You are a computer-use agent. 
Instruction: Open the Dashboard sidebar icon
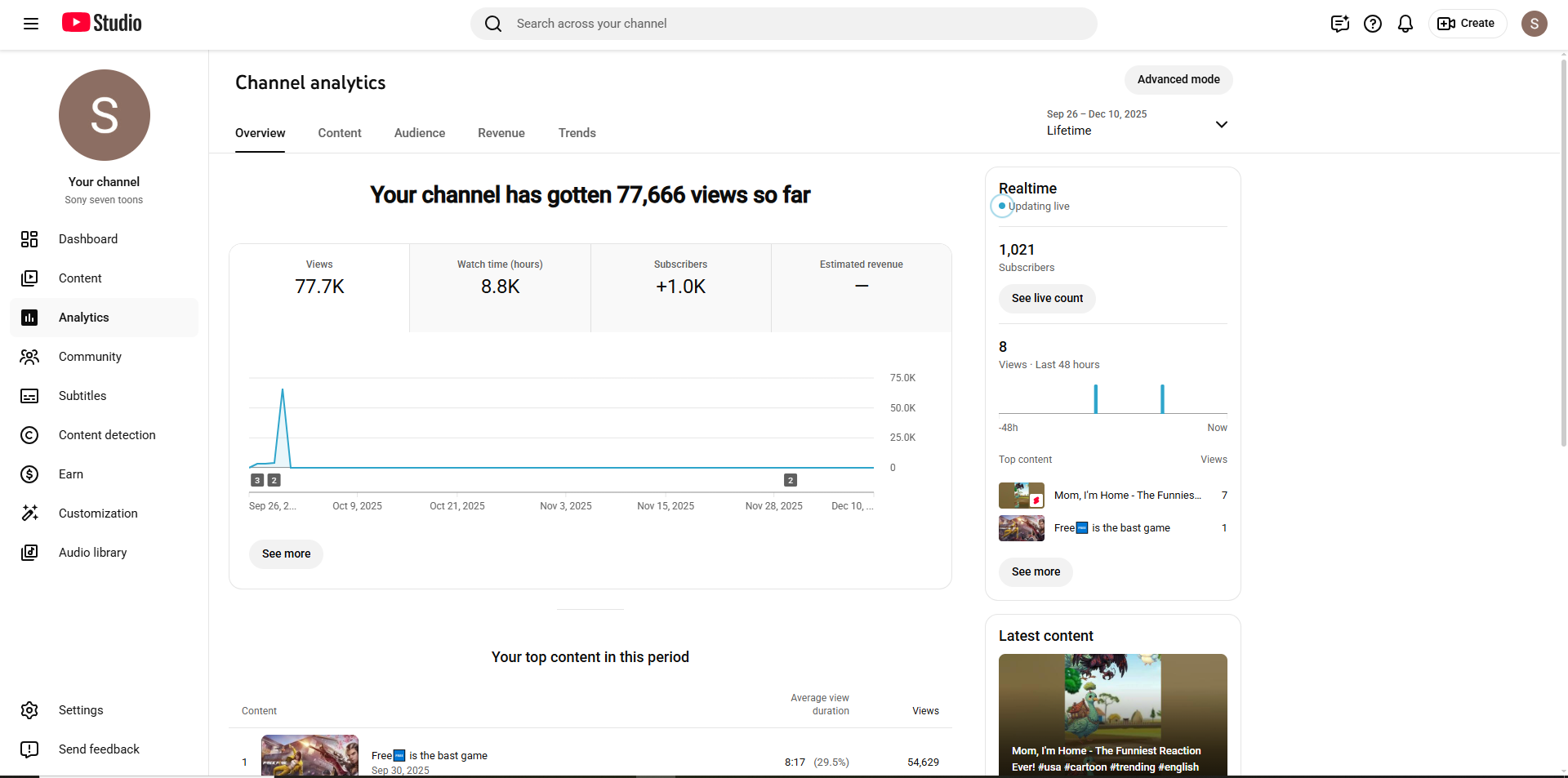pyautogui.click(x=29, y=239)
